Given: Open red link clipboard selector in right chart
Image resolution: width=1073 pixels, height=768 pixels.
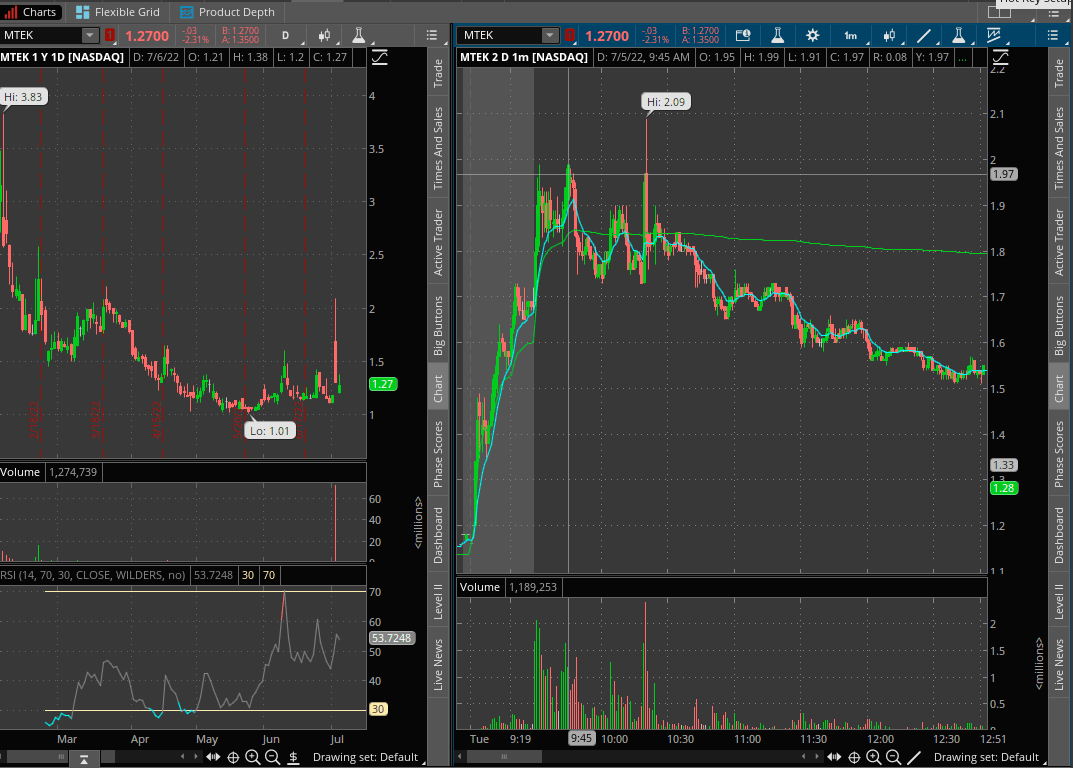Looking at the screenshot, I should pyautogui.click(x=569, y=35).
